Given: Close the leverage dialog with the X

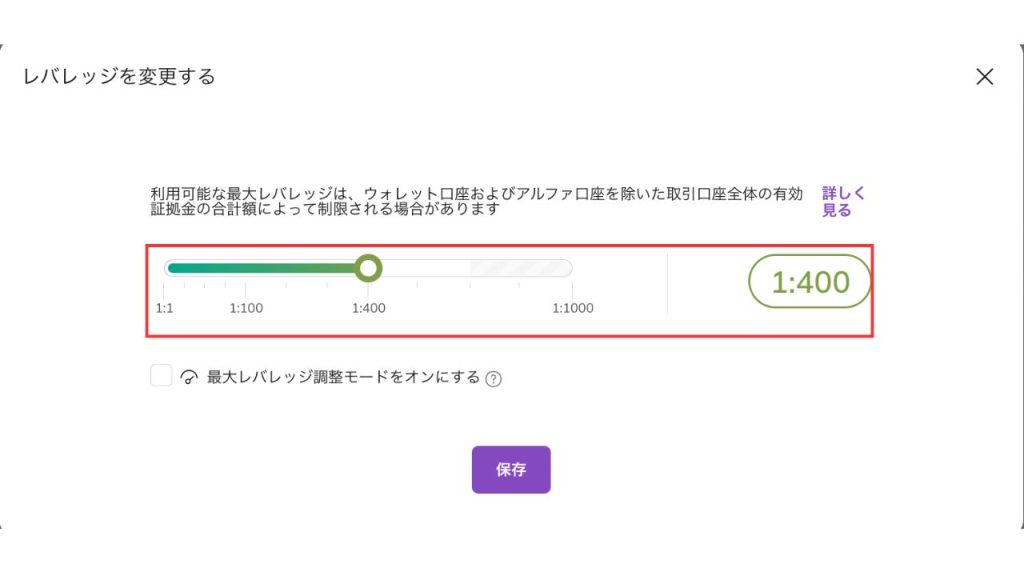Looking at the screenshot, I should tap(985, 76).
